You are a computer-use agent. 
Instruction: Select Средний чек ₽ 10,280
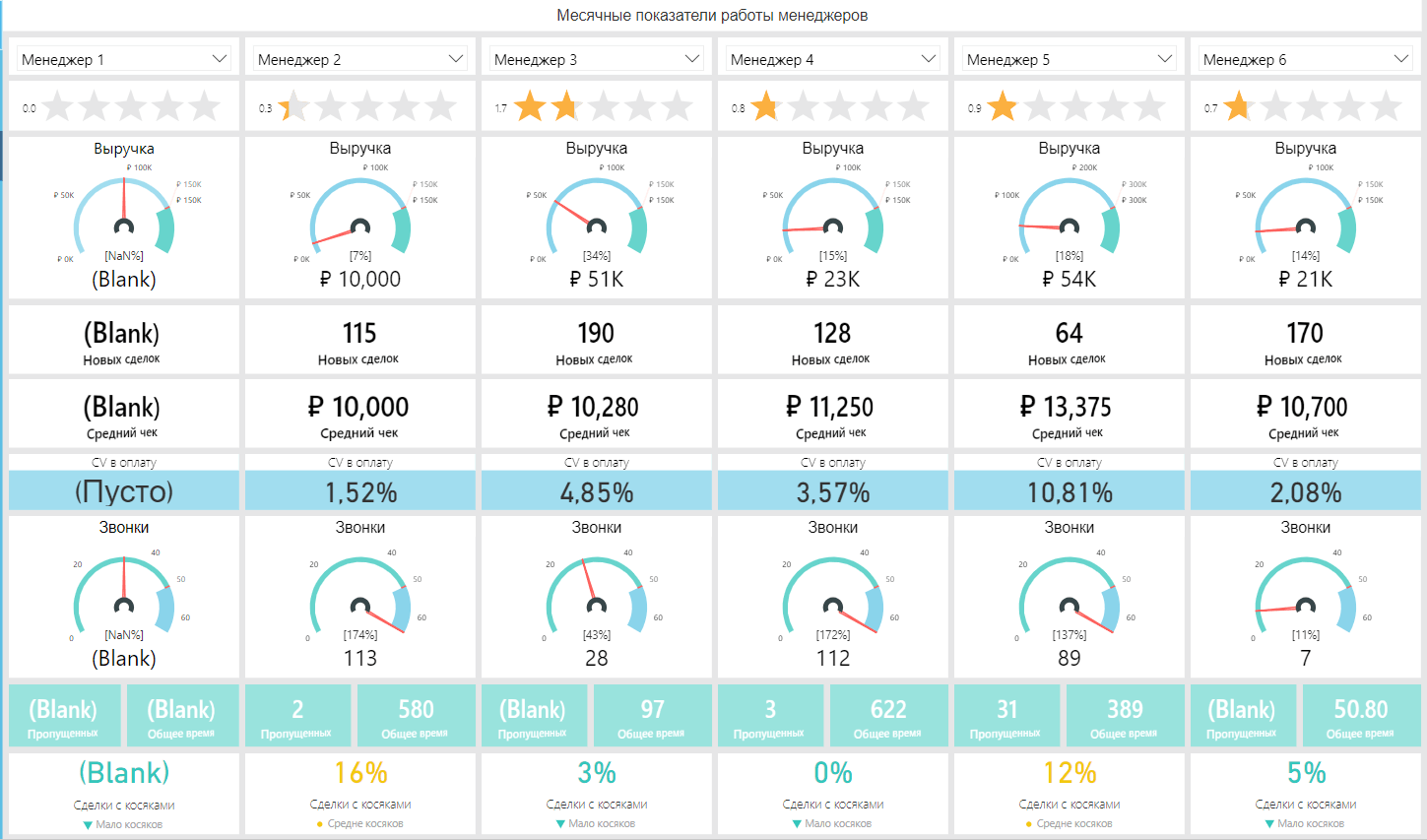tap(593, 407)
